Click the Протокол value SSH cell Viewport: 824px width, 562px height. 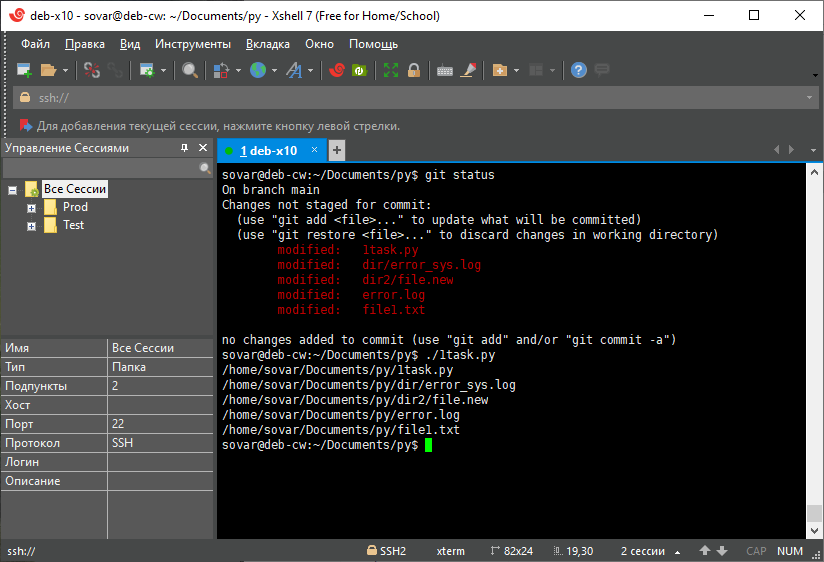(x=160, y=443)
